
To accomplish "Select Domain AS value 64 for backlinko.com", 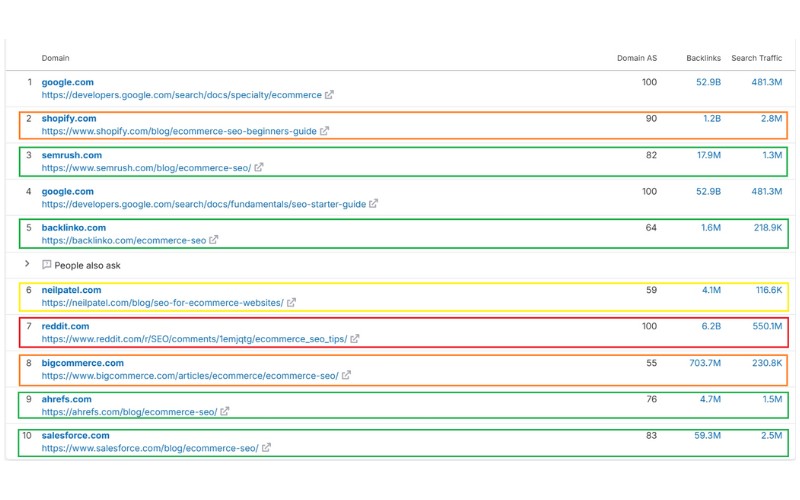I will tap(651, 228).
